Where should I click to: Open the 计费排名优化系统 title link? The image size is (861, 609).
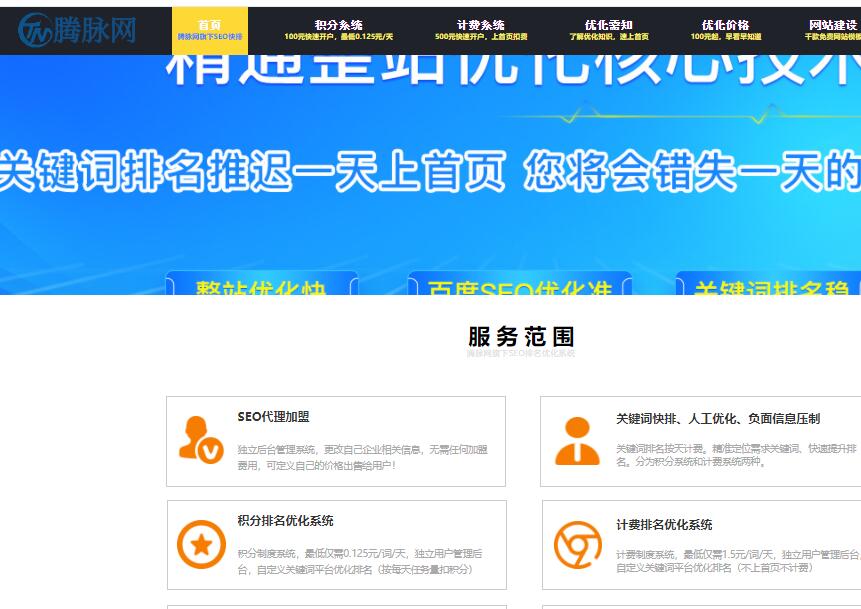(x=664, y=525)
